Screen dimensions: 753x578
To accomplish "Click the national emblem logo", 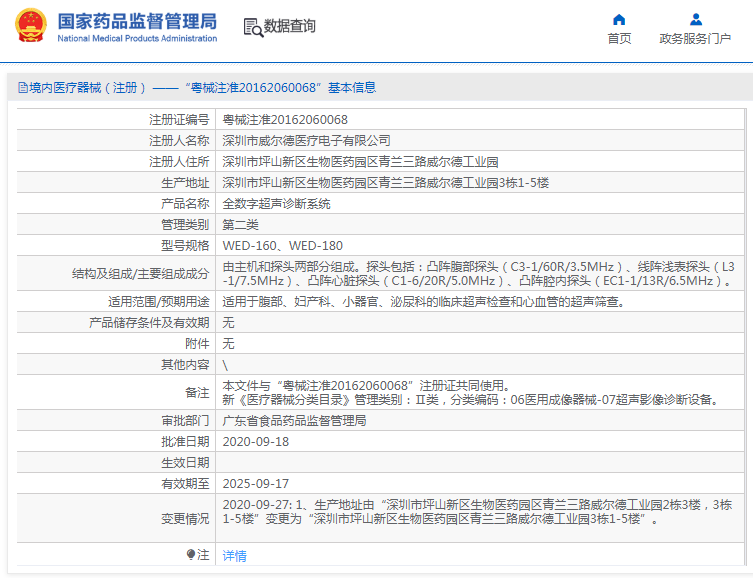I will point(31,25).
